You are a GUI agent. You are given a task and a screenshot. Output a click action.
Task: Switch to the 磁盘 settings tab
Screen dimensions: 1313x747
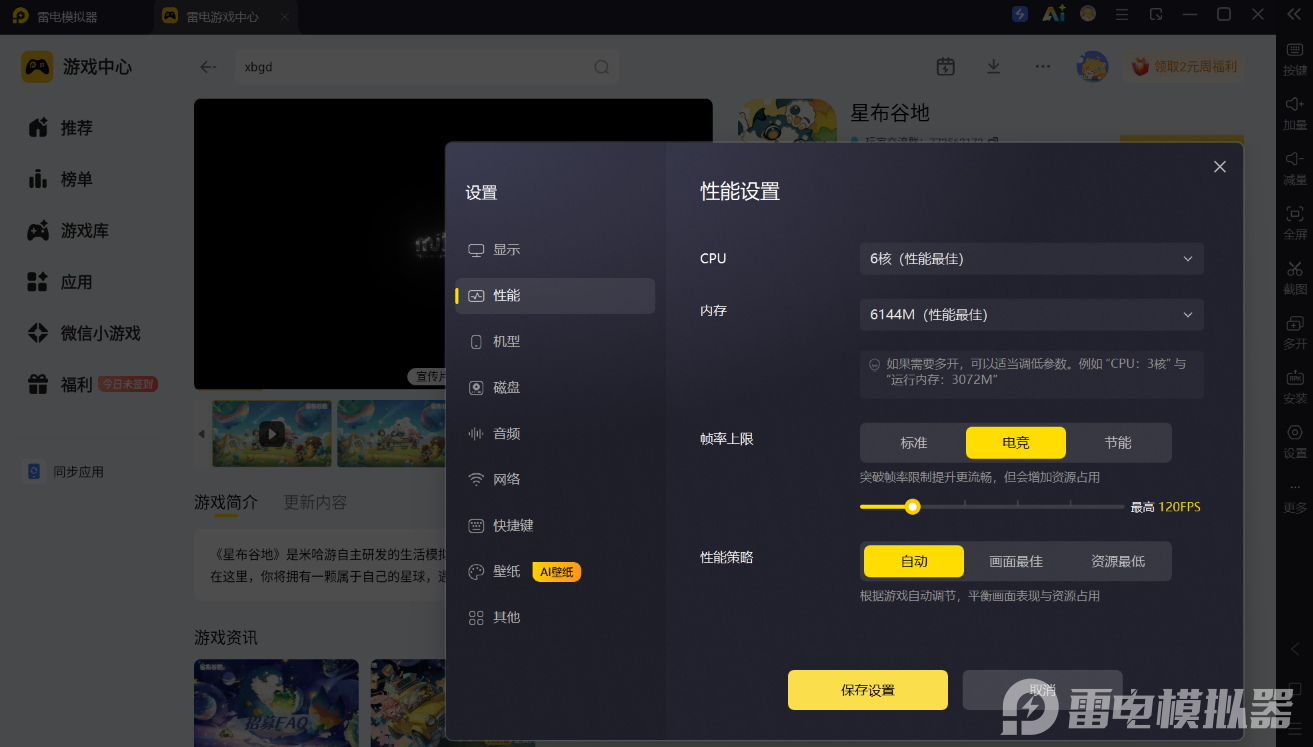point(555,387)
